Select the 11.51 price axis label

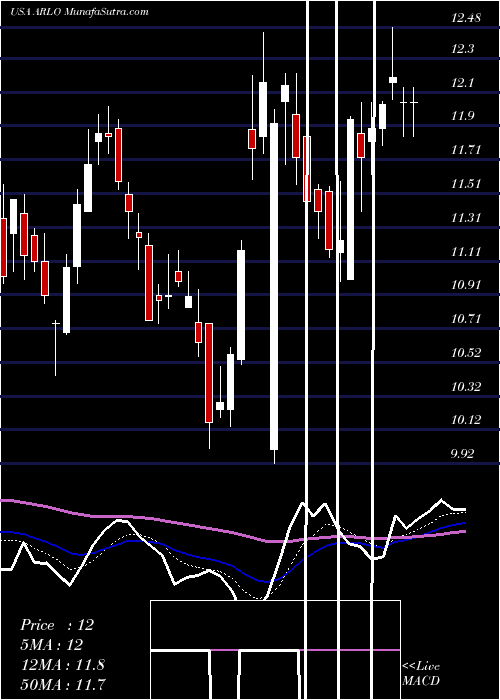466,184
